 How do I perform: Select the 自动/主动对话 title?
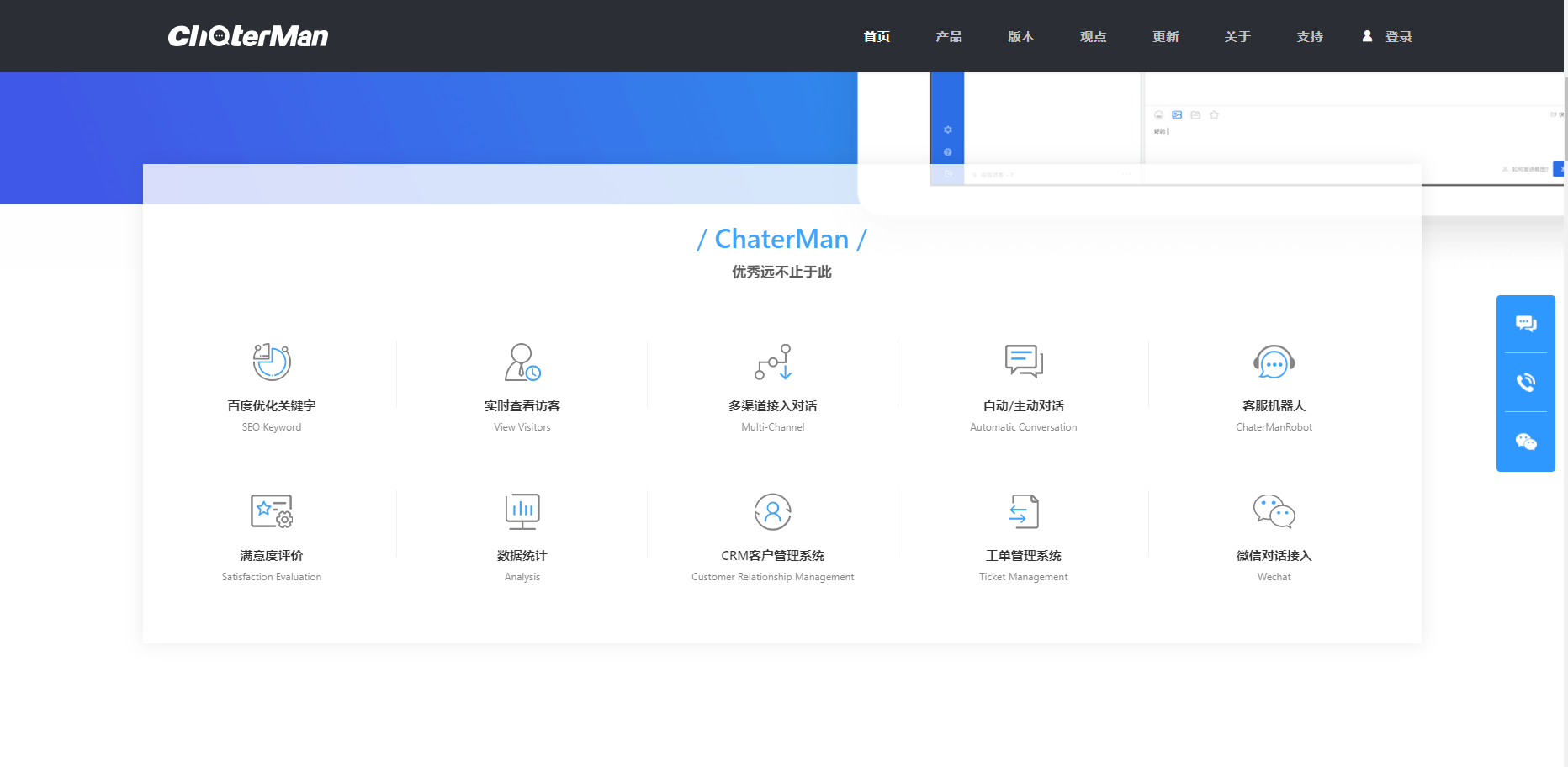pyautogui.click(x=1024, y=406)
